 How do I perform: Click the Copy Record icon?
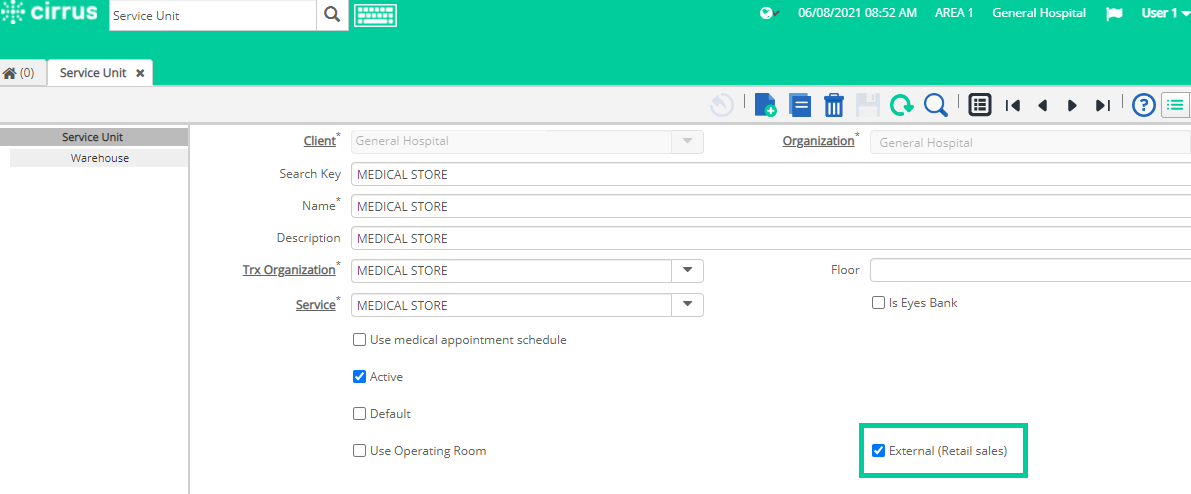800,105
